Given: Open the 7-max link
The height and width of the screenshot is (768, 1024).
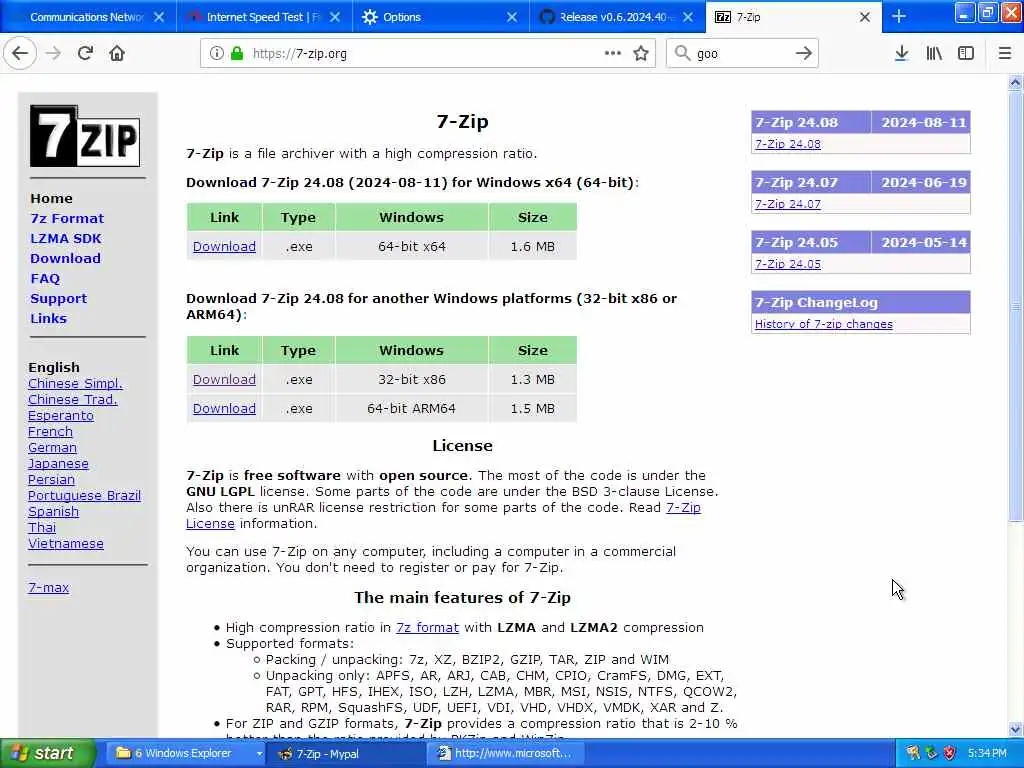Looking at the screenshot, I should [48, 587].
